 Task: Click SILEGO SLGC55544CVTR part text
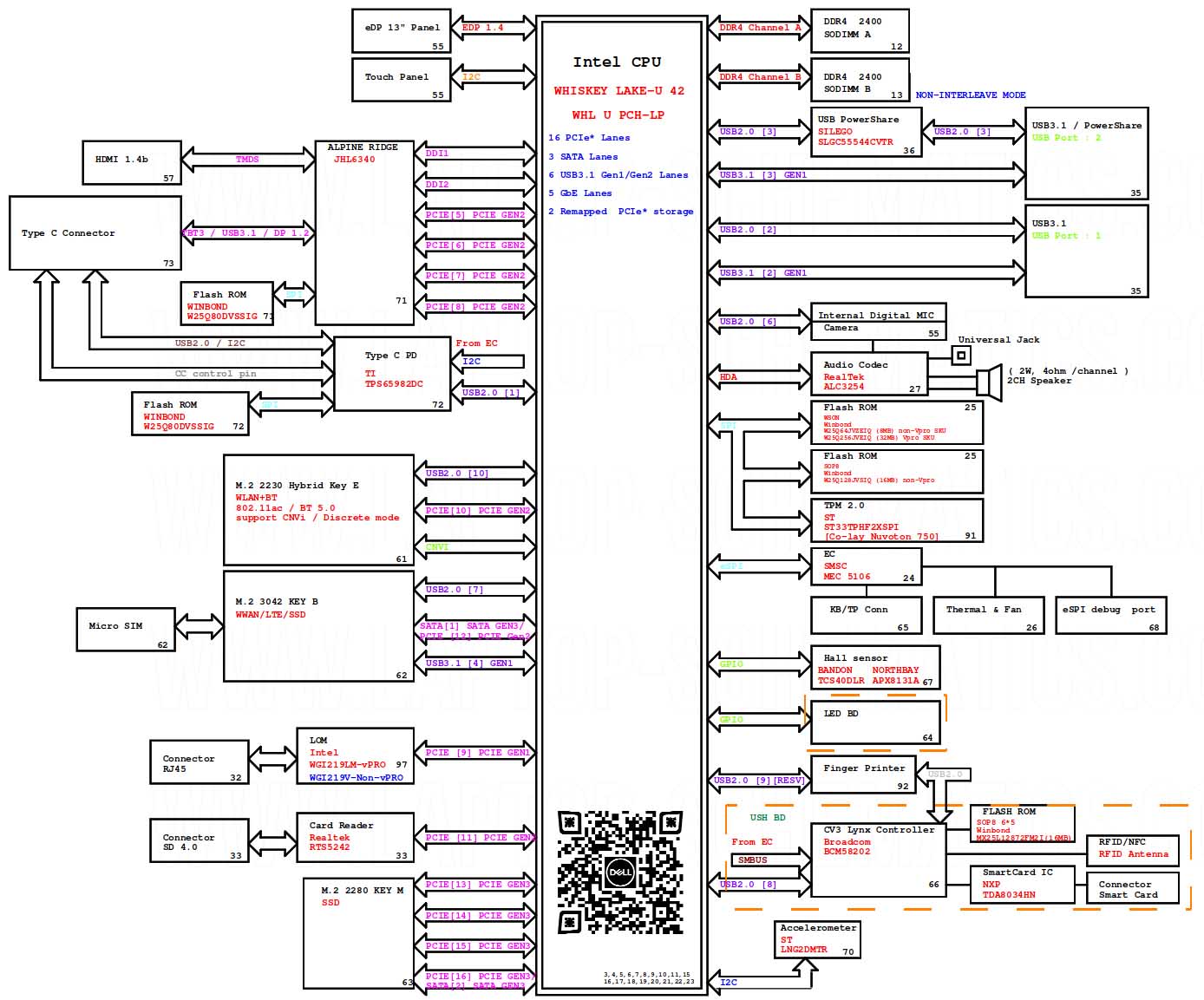[x=855, y=137]
